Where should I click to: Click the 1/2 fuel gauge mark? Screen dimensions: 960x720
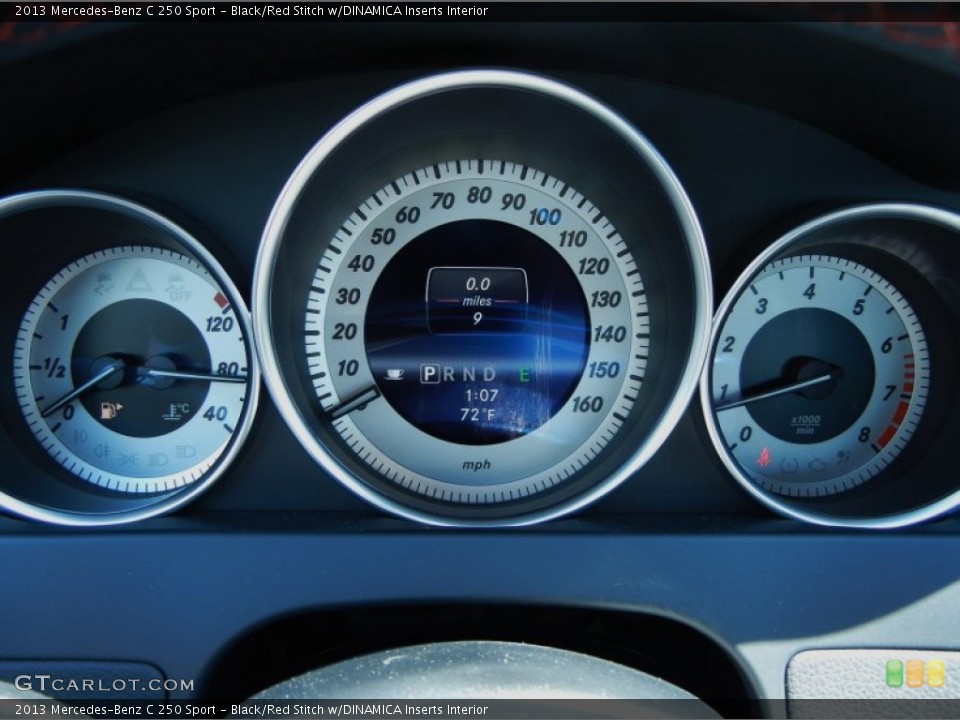54,368
